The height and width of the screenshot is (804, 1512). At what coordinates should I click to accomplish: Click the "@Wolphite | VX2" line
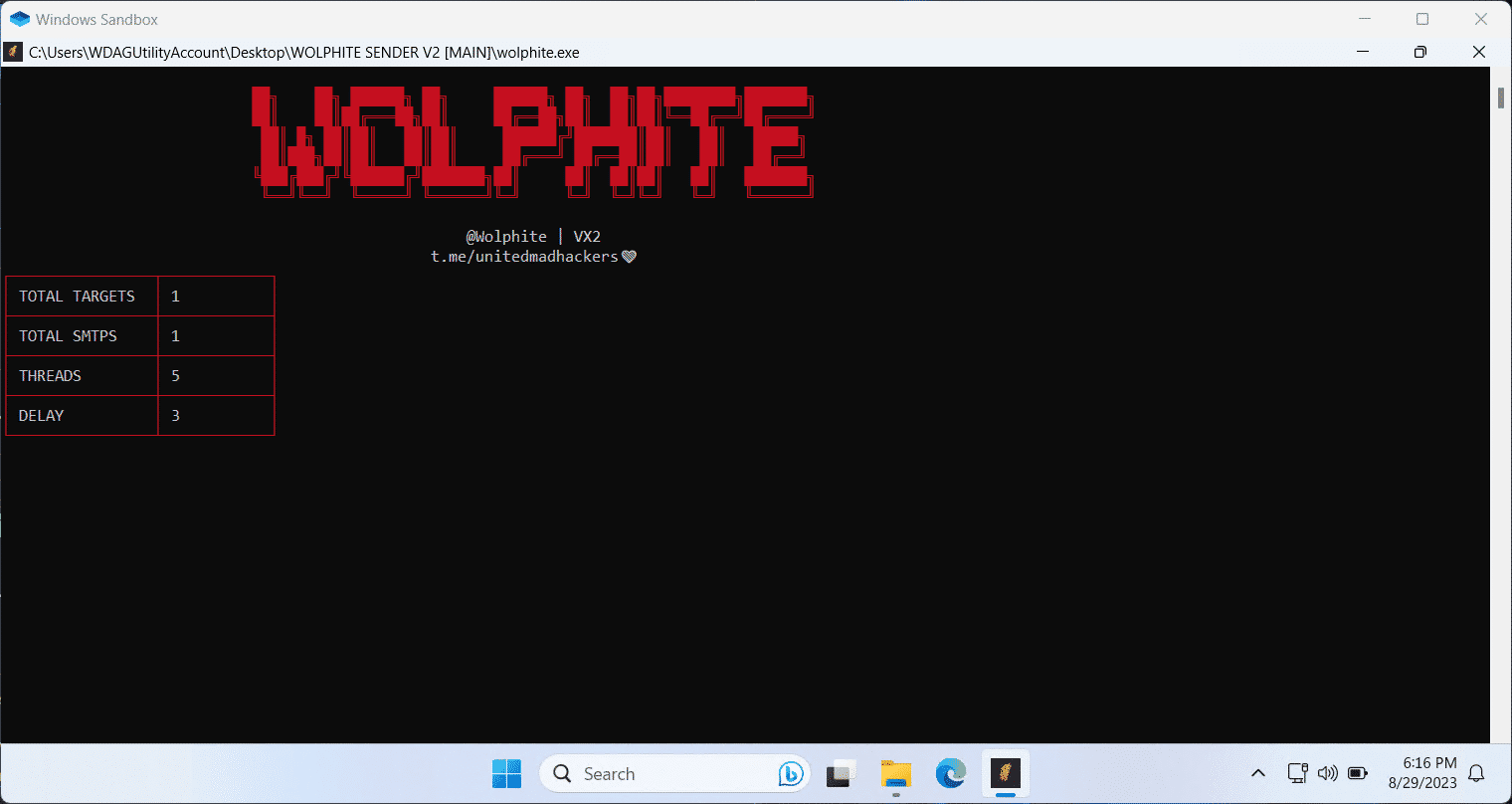533,237
